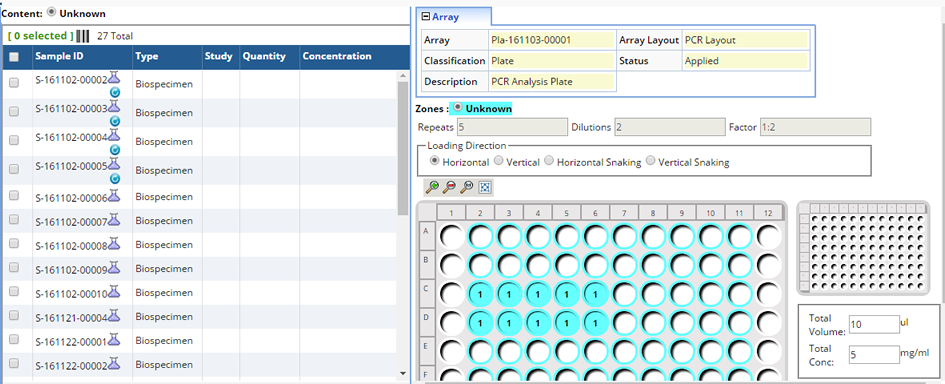Check the box for sample S-161102-00006
945x384 pixels.
tap(14, 195)
